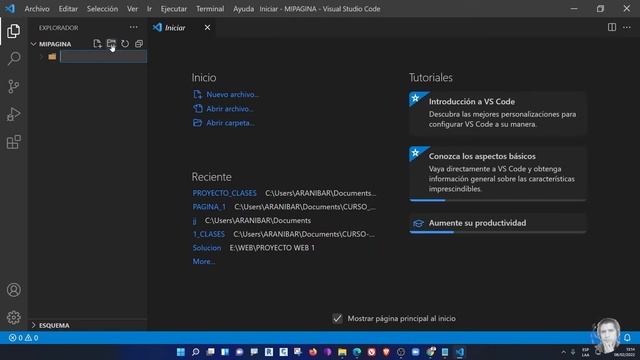Click the New File icon in MIPAGINA
This screenshot has width=640, height=360.
(97, 44)
